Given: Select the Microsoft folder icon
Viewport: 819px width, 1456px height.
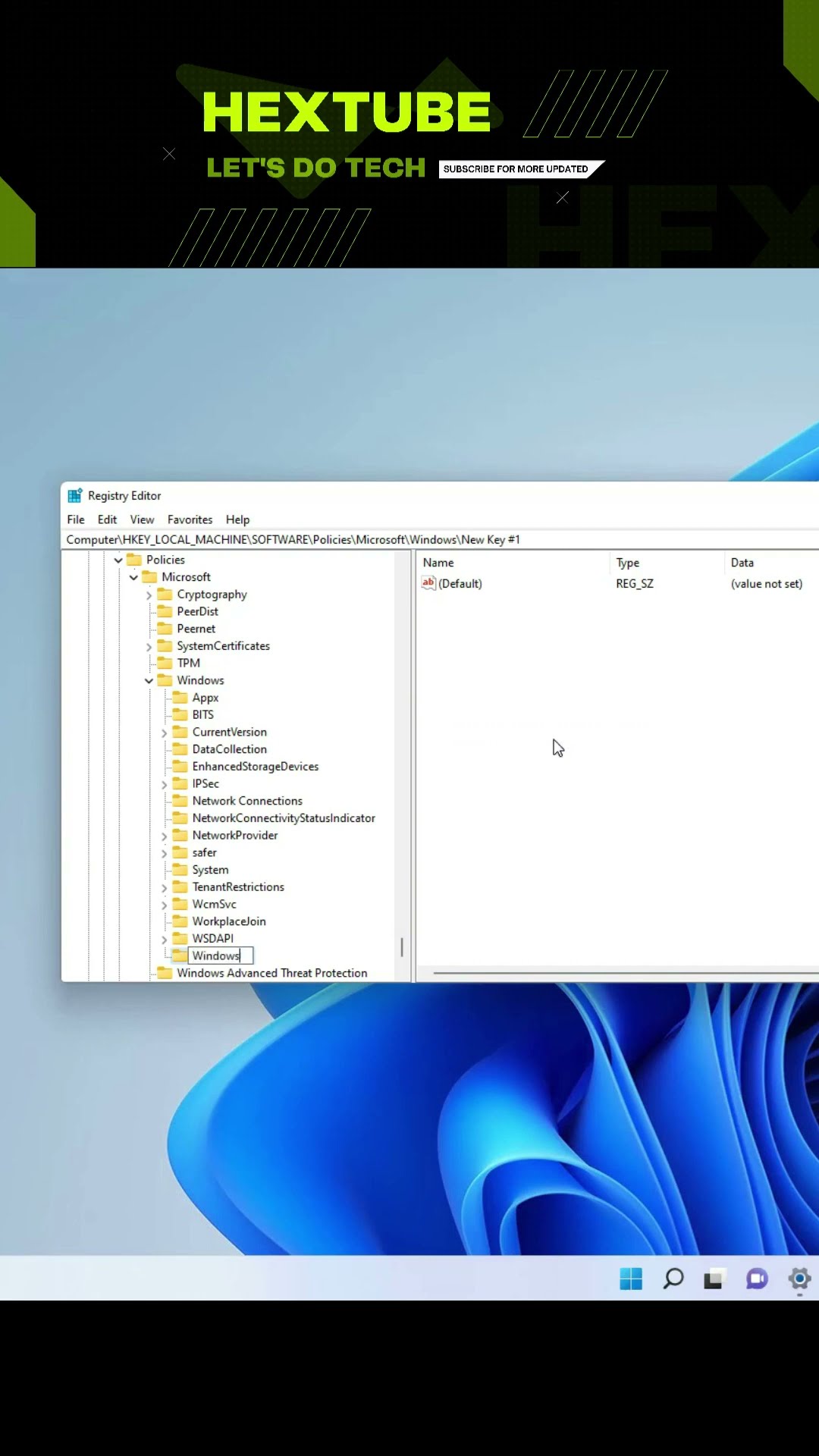Looking at the screenshot, I should (x=149, y=577).
